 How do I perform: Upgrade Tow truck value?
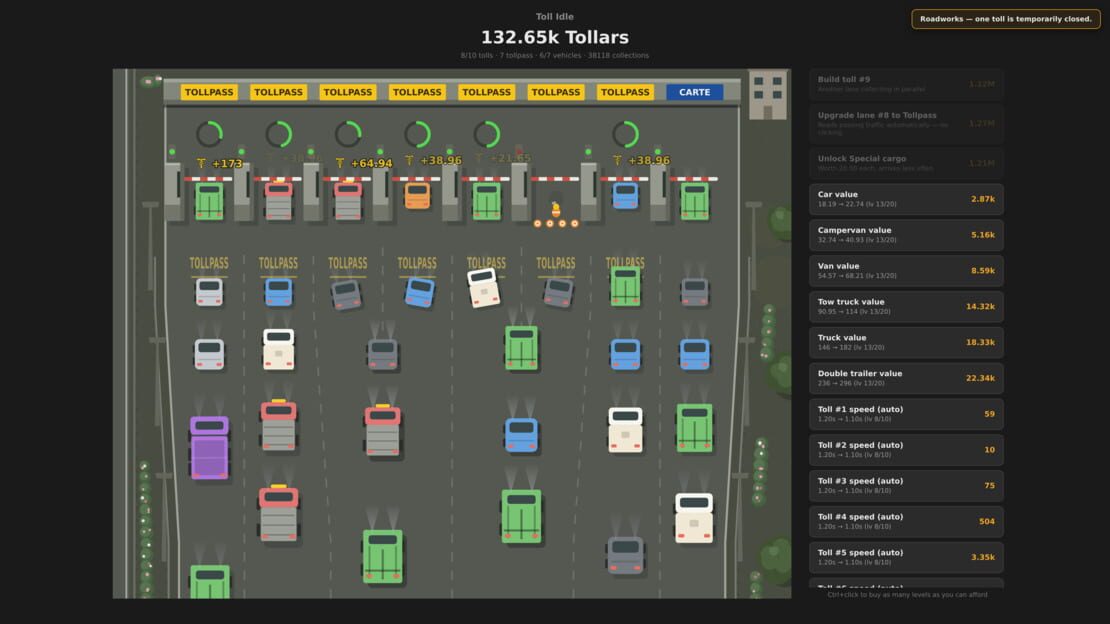click(x=906, y=307)
